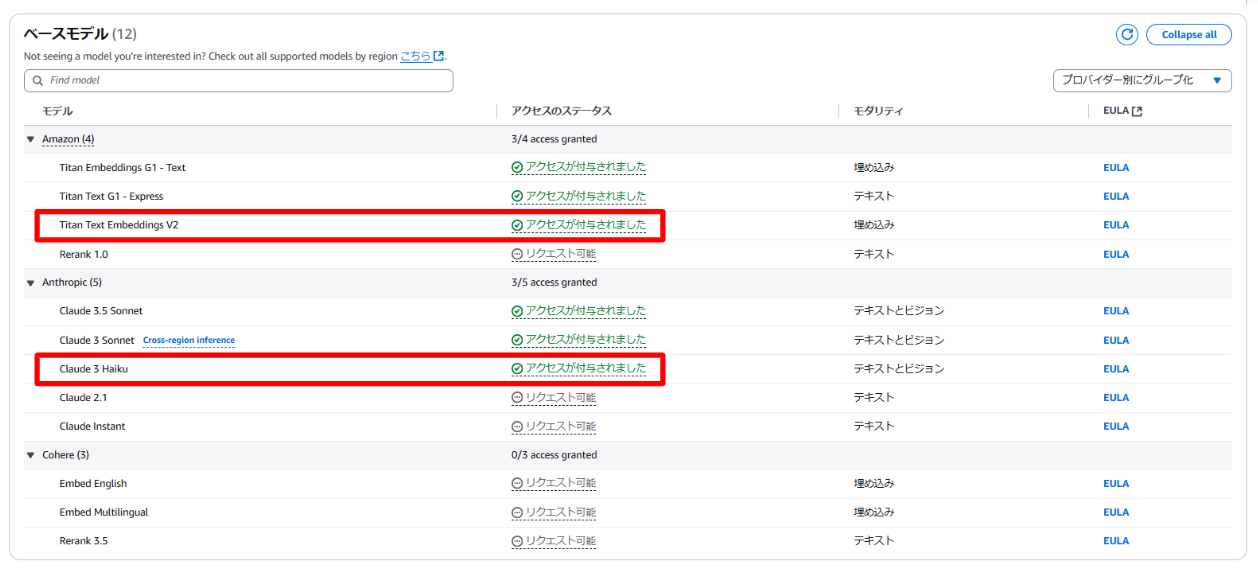Open EULA link for Rerank 1.0
This screenshot has width=1258, height=574.
coord(1116,254)
